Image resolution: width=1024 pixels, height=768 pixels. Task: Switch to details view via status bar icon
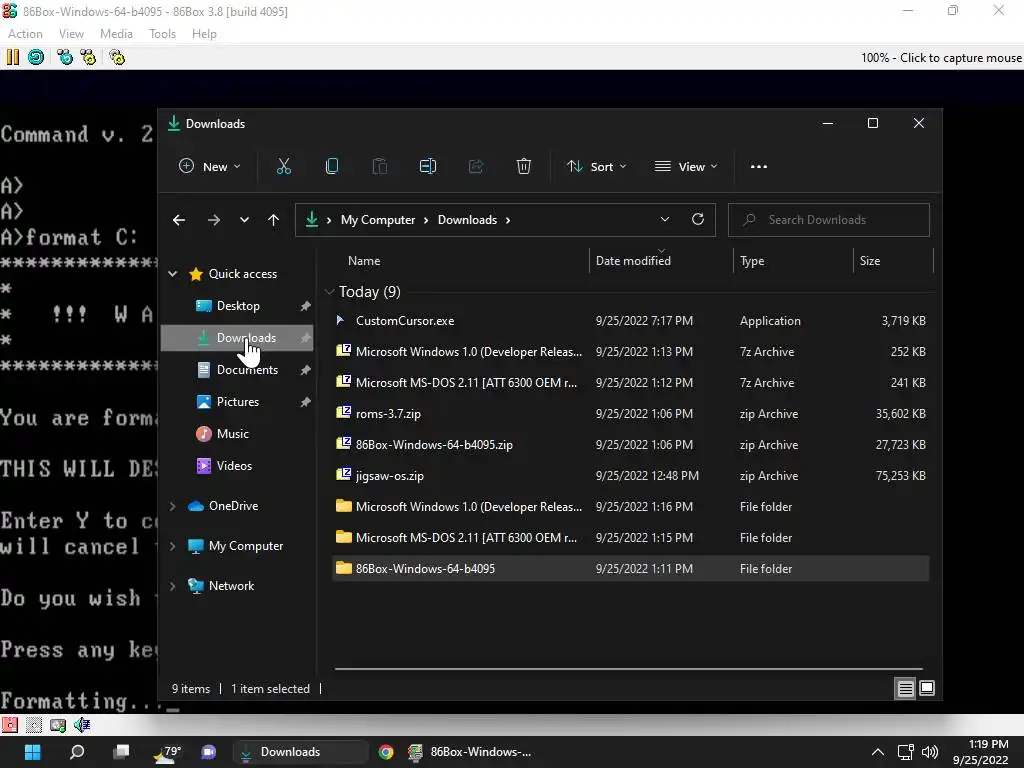pos(906,688)
